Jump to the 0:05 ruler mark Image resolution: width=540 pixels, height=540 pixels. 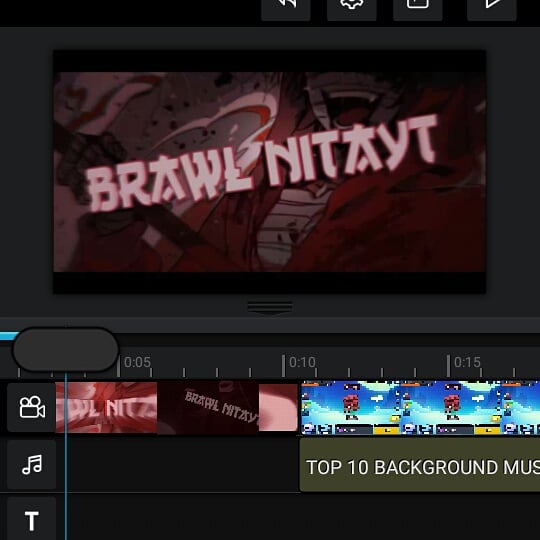pos(137,362)
